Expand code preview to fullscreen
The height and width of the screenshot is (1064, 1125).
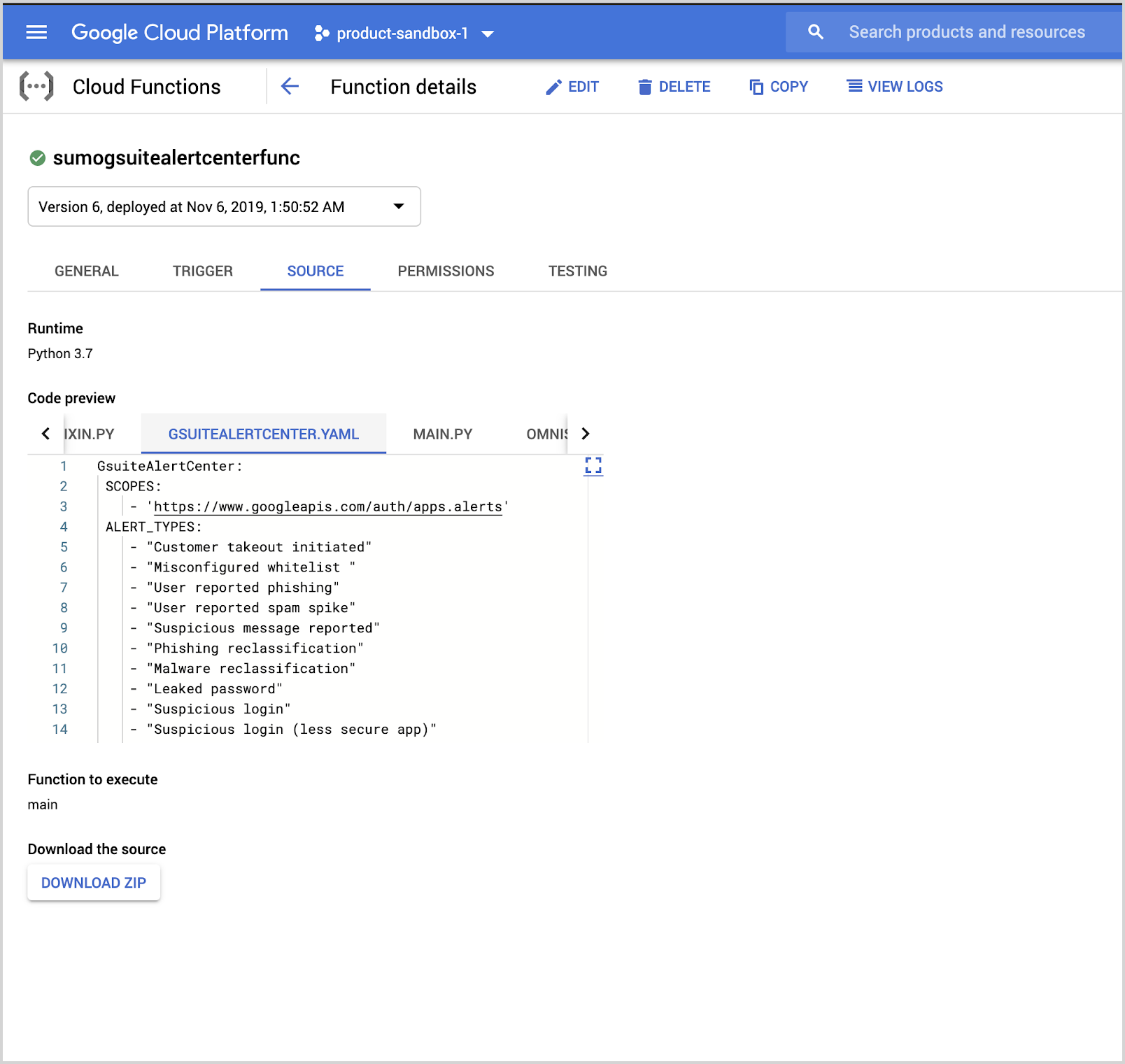pyautogui.click(x=593, y=465)
